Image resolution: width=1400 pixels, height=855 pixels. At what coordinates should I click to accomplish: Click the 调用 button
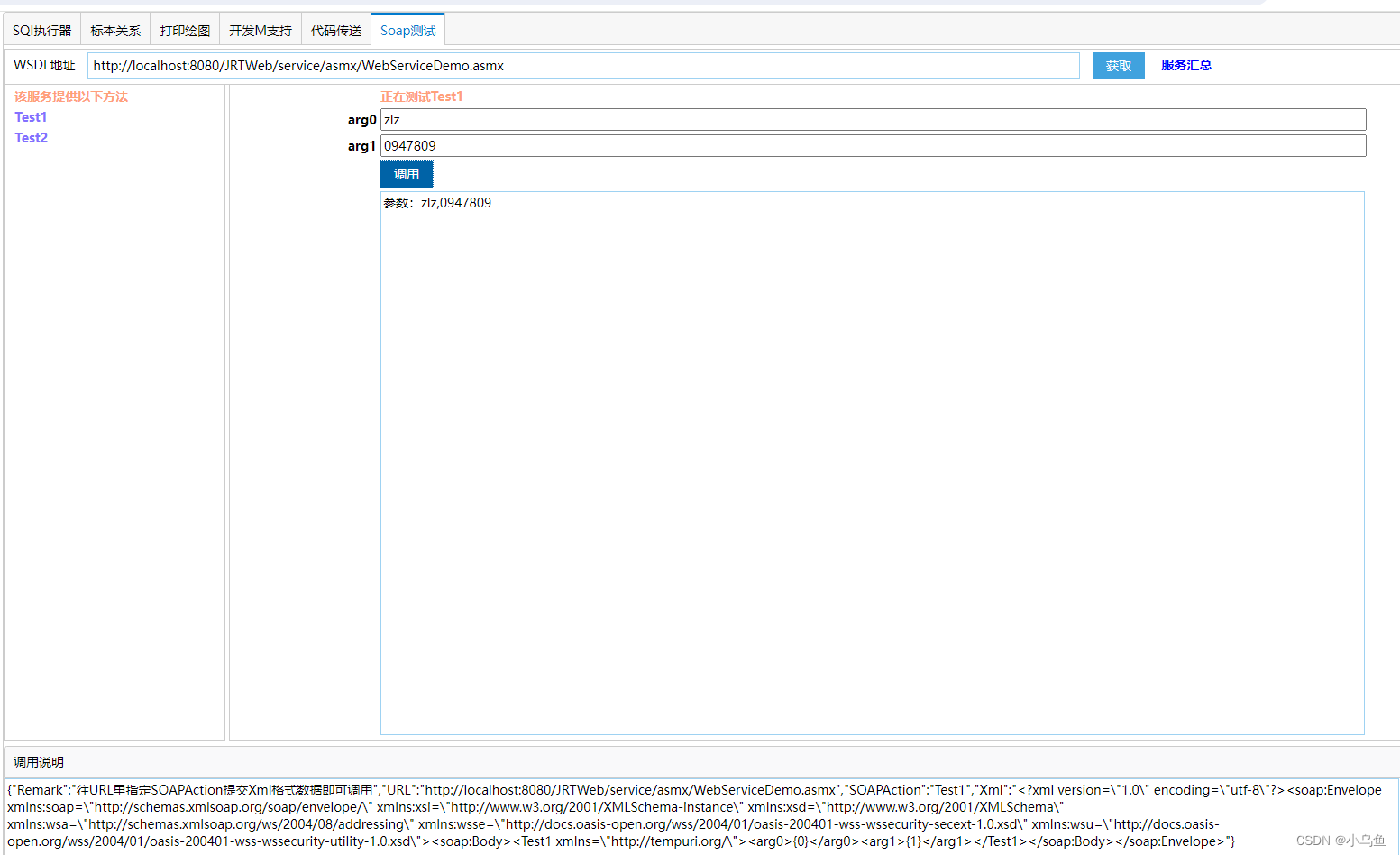click(407, 174)
